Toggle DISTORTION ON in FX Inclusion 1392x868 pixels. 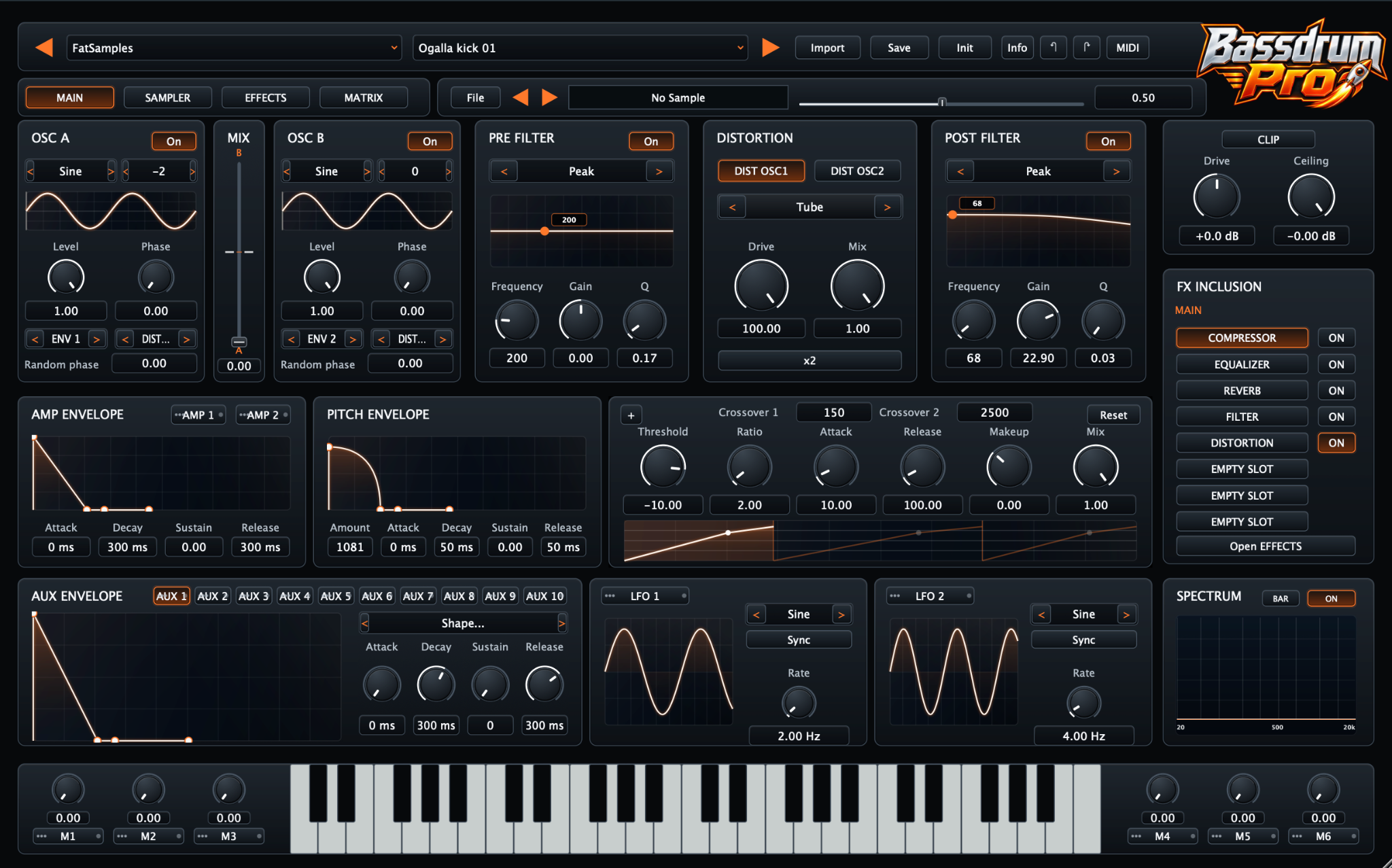point(1336,442)
